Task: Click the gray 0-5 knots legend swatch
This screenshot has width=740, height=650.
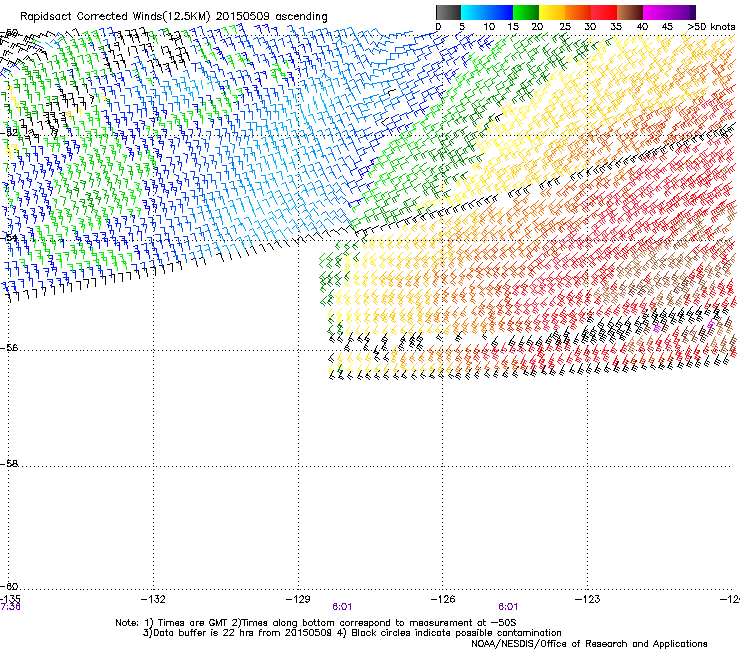Action: coord(448,12)
